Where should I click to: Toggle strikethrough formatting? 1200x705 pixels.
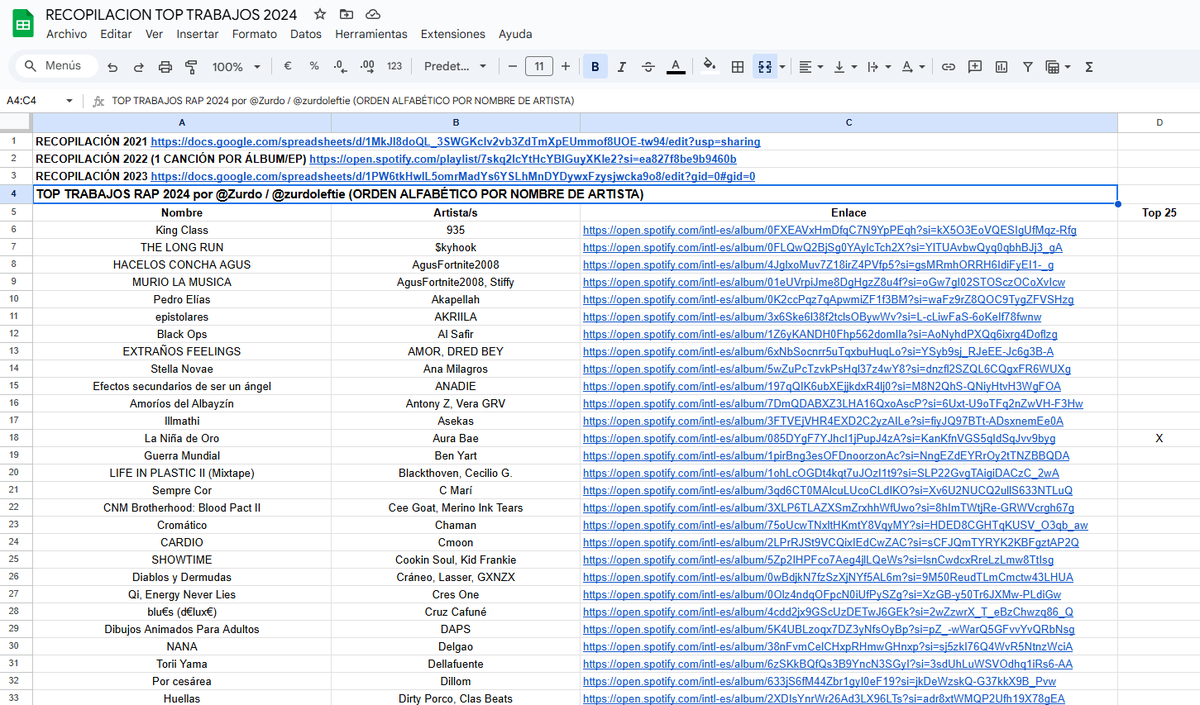click(x=649, y=67)
